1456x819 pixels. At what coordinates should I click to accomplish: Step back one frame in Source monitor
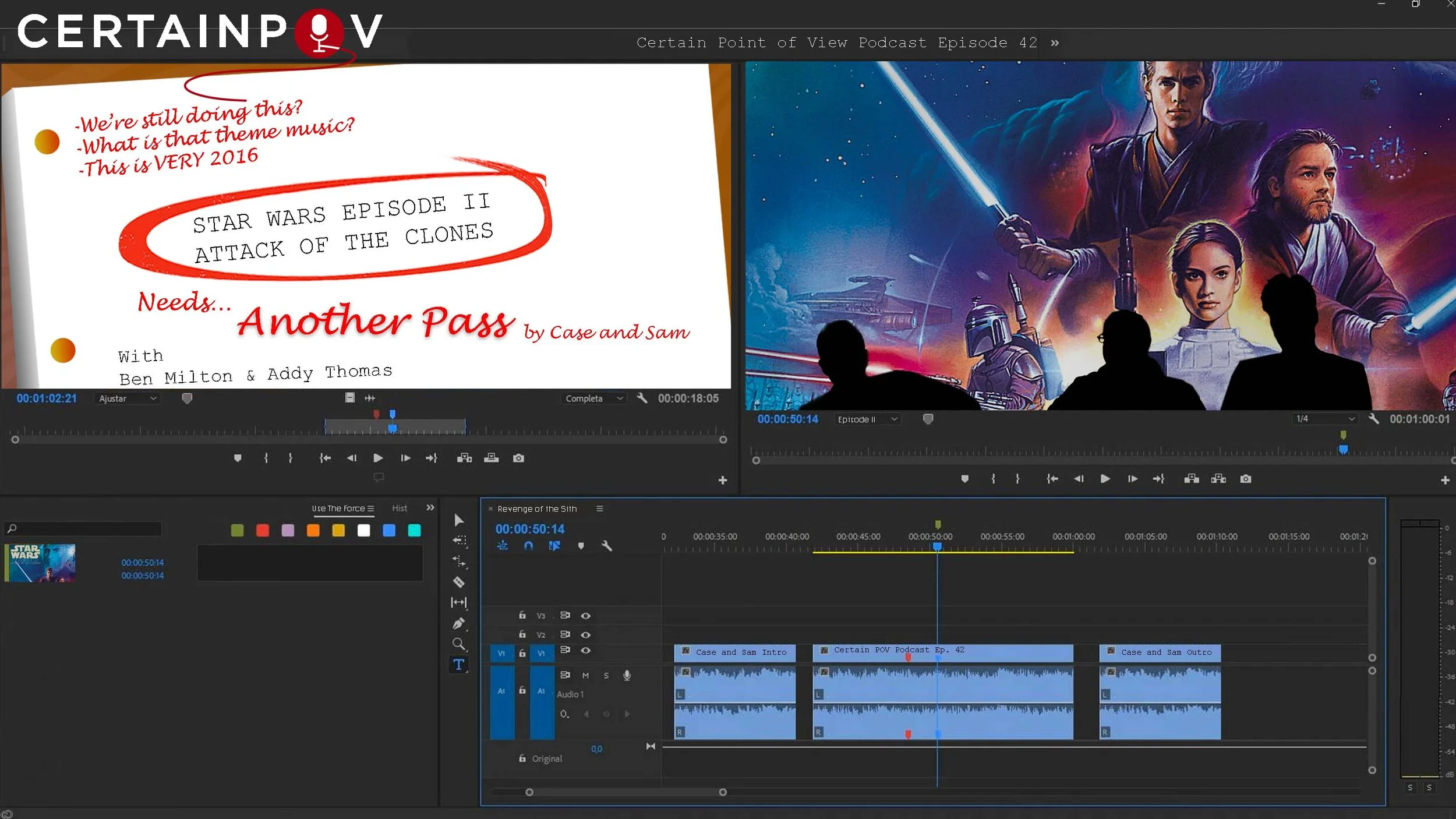[x=351, y=458]
